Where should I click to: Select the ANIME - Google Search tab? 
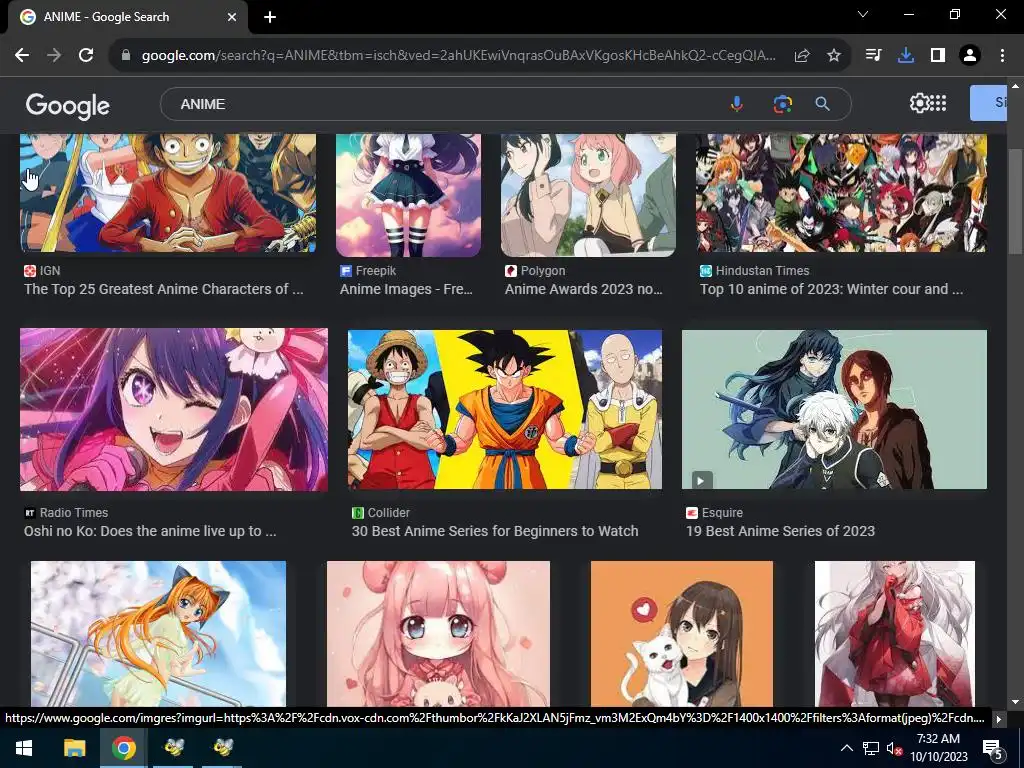tap(127, 17)
